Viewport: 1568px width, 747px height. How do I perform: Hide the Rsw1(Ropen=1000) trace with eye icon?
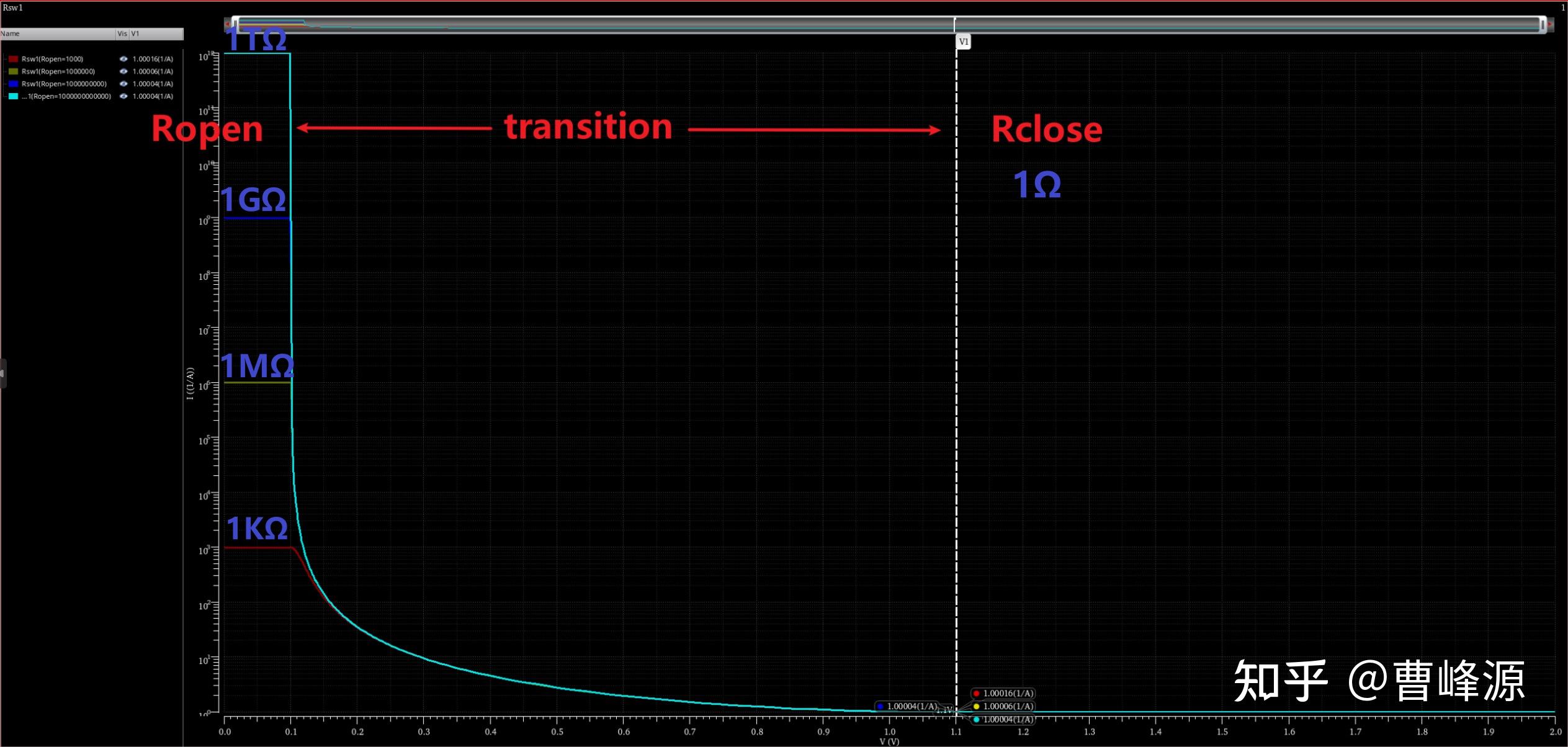pos(123,59)
